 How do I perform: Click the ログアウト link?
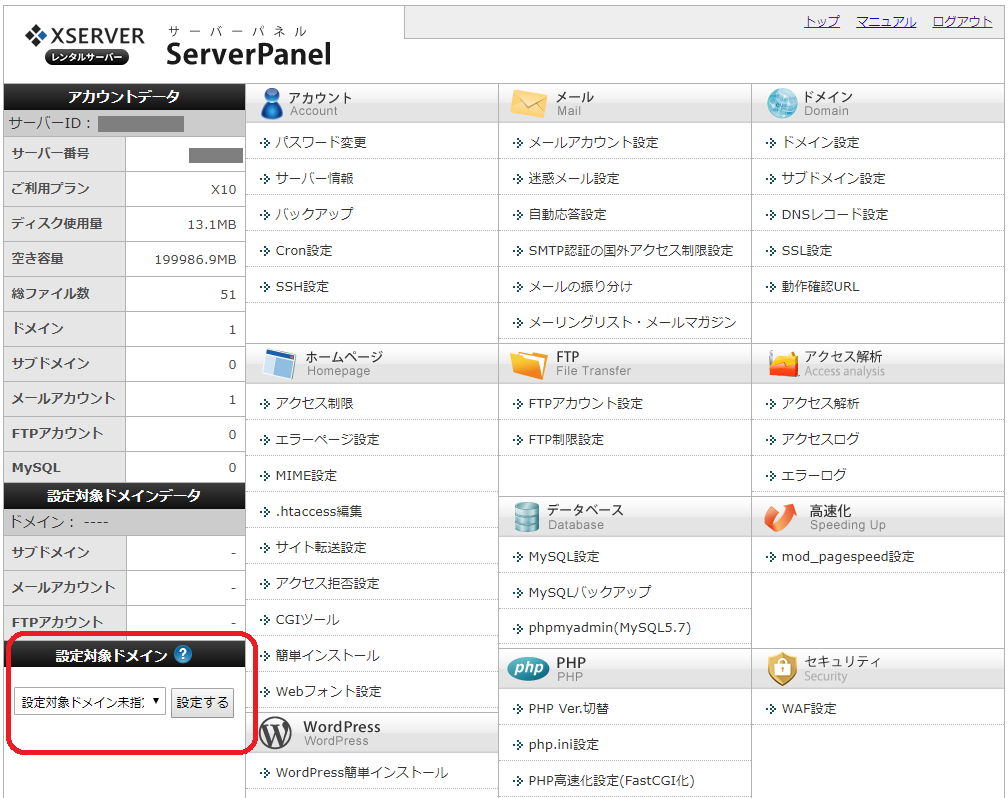[962, 21]
